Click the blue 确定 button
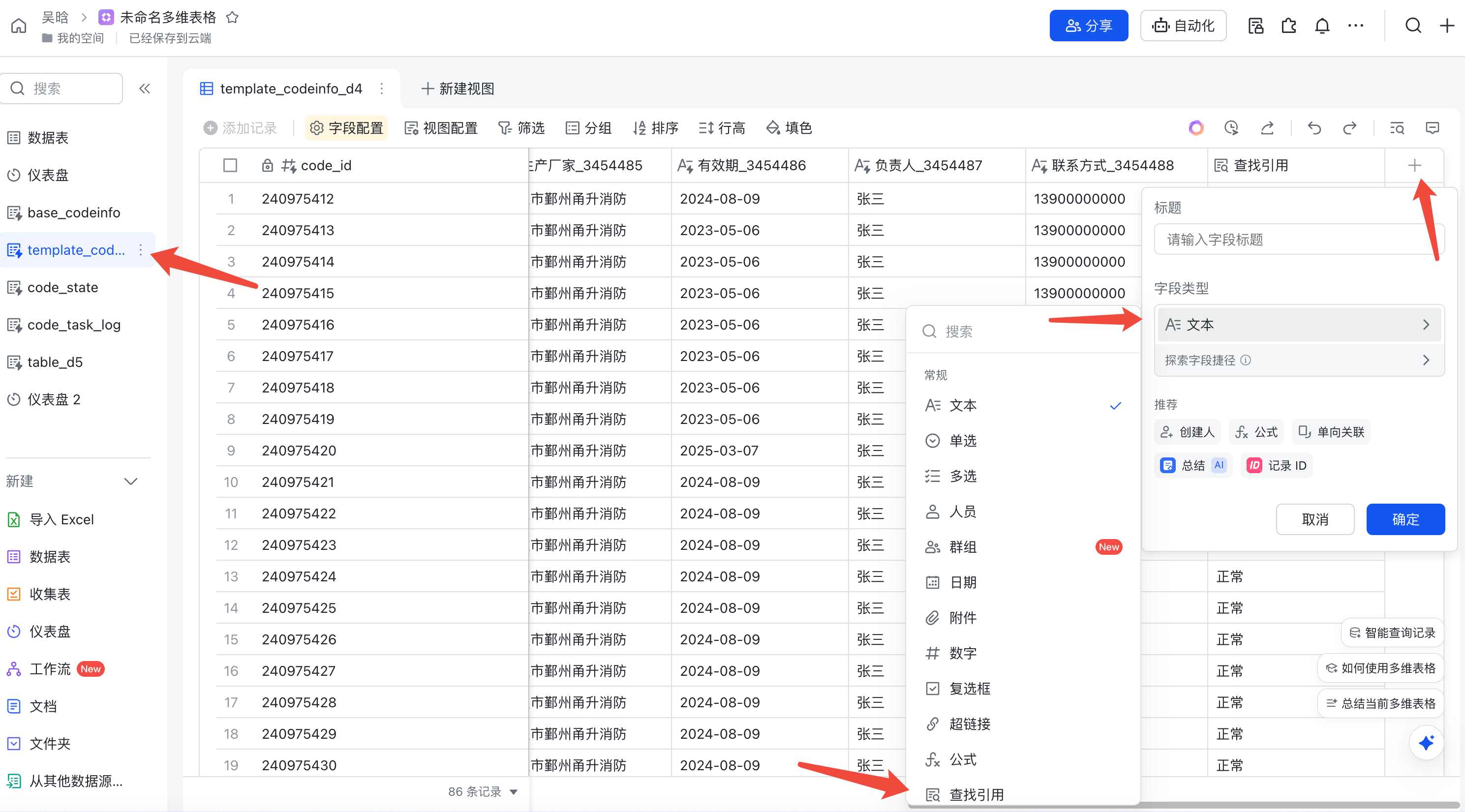Viewport: 1465px width, 812px height. click(x=1405, y=519)
